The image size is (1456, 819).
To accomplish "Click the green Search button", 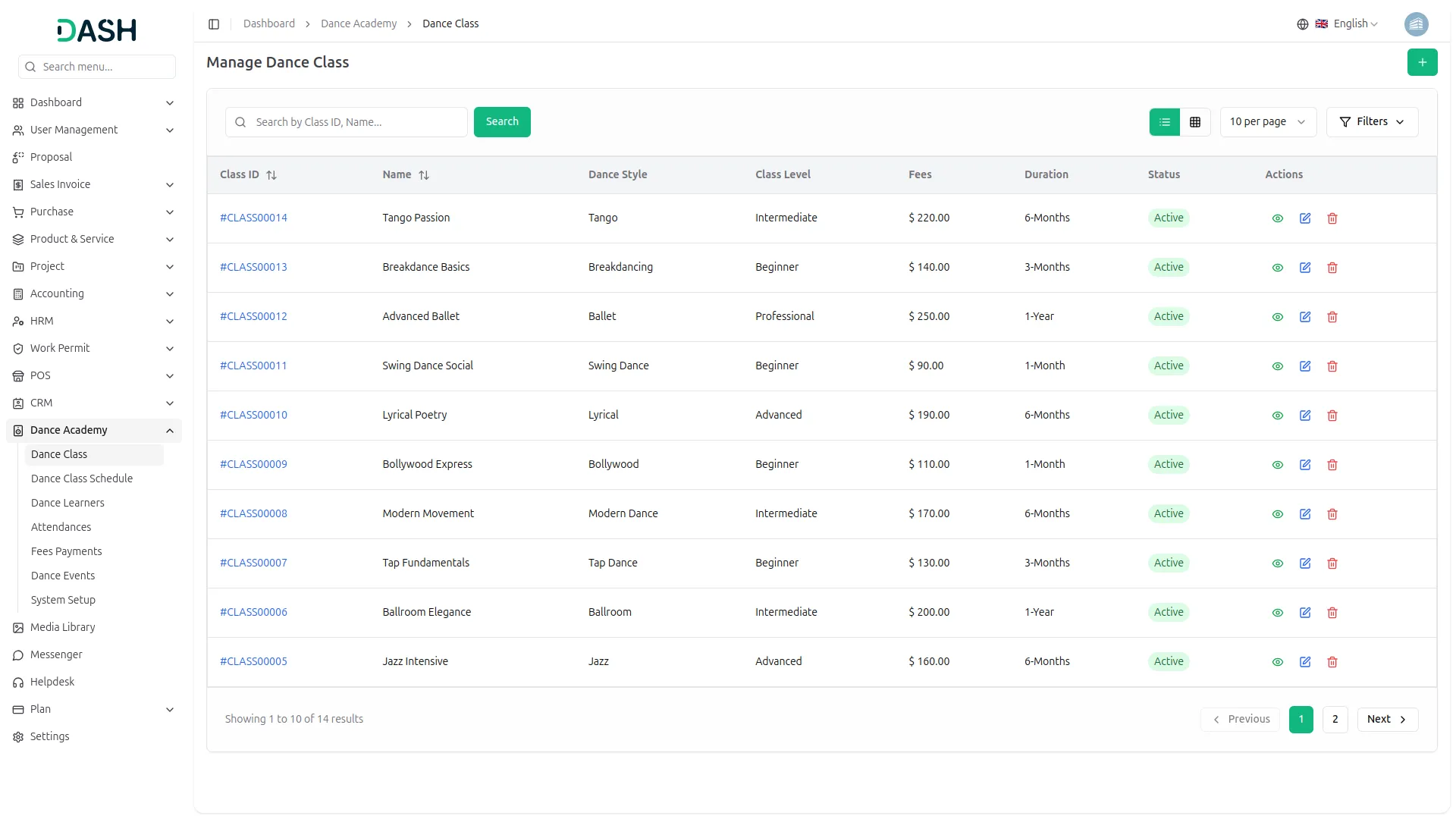I will coord(501,122).
